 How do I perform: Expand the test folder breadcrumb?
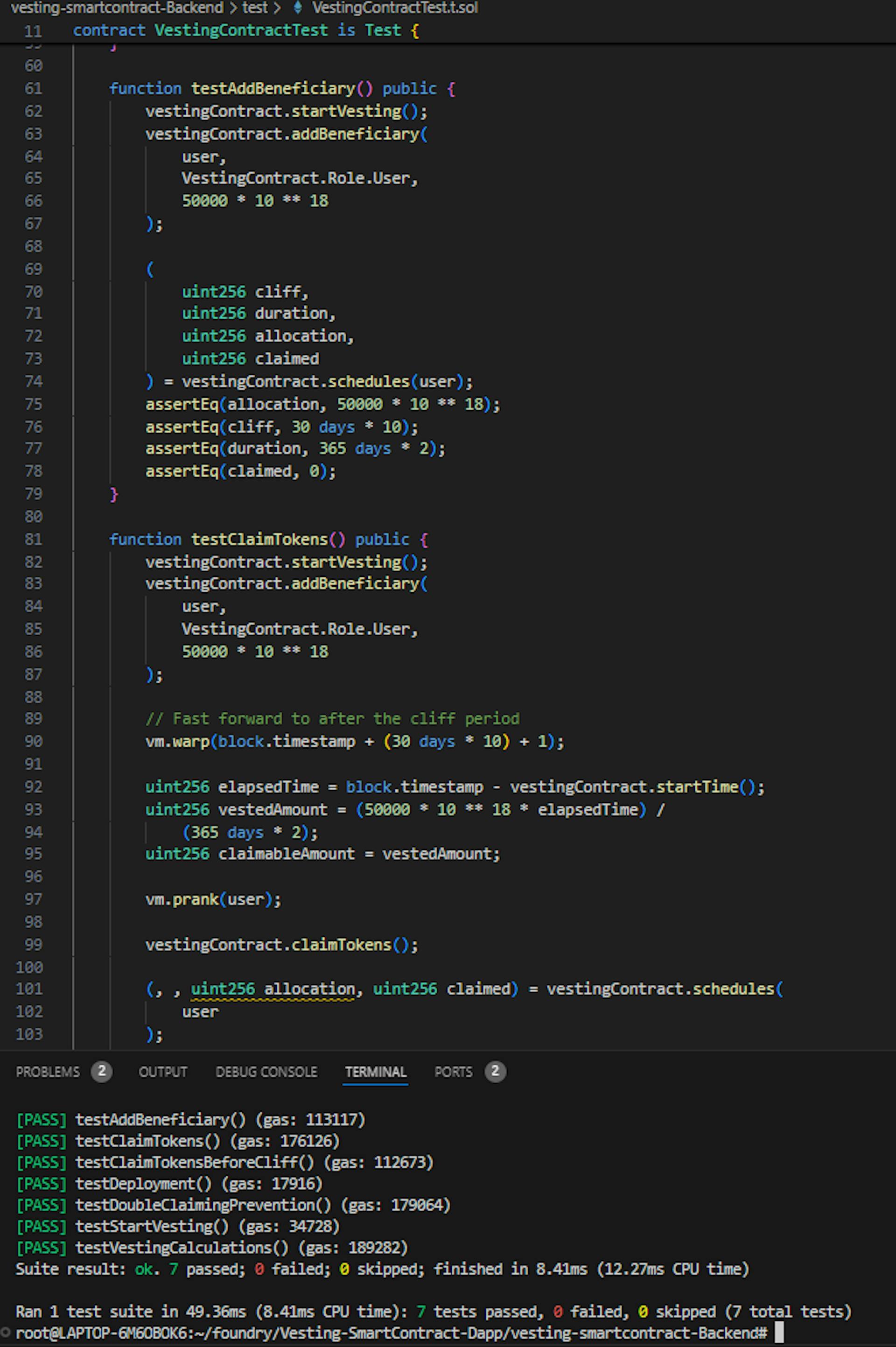(x=254, y=7)
